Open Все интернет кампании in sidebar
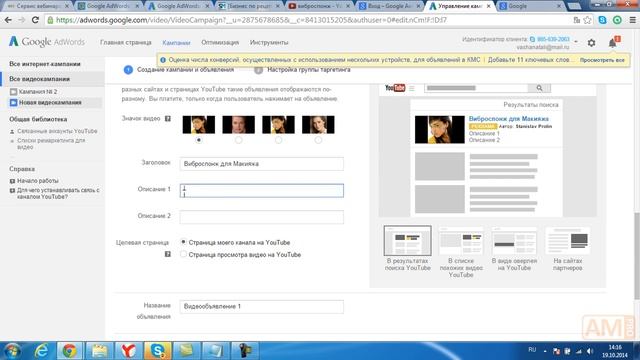Viewport: 640px width, 360px height. coord(45,64)
